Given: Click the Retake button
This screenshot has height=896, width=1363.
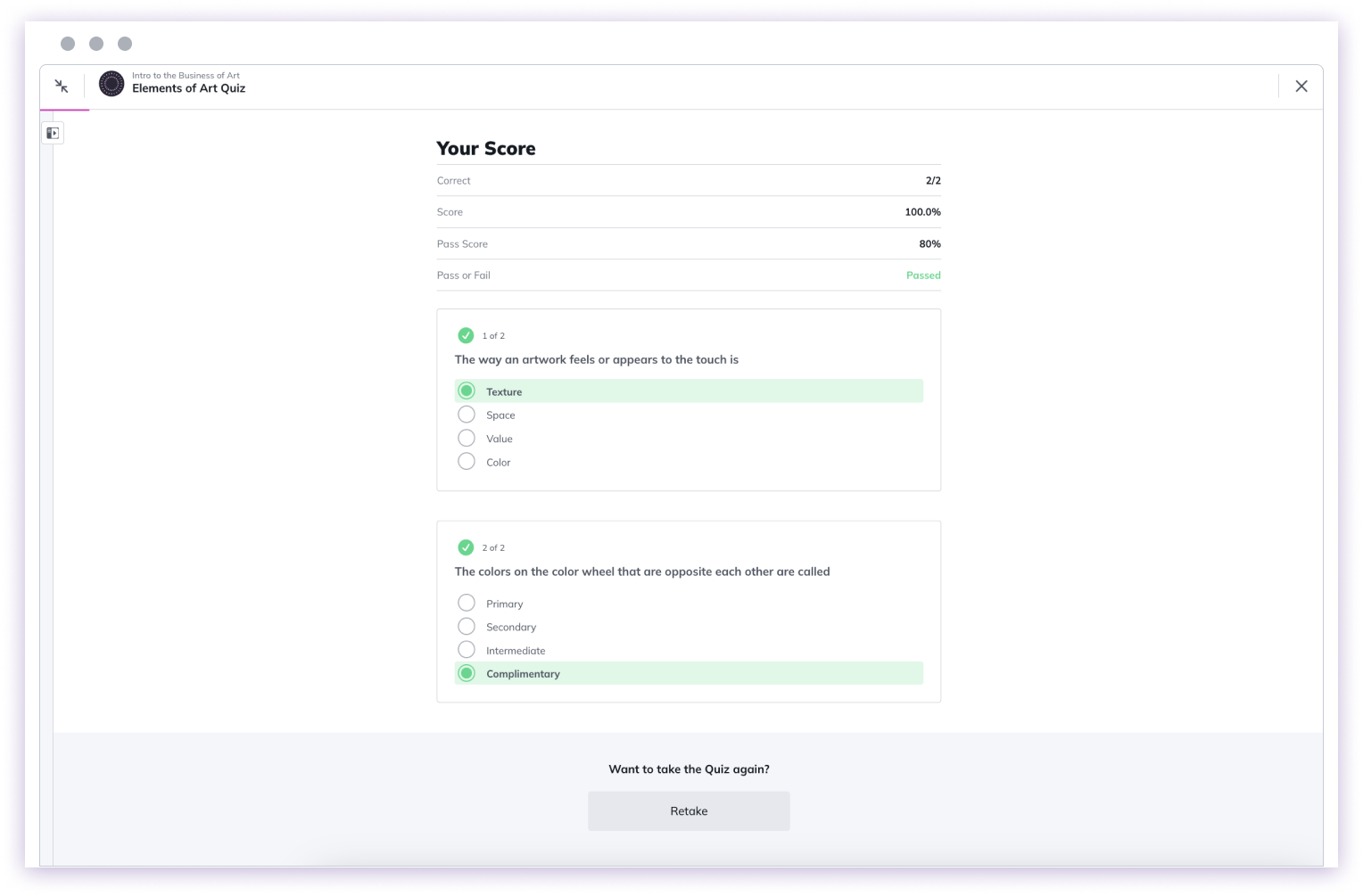Looking at the screenshot, I should click(x=689, y=811).
